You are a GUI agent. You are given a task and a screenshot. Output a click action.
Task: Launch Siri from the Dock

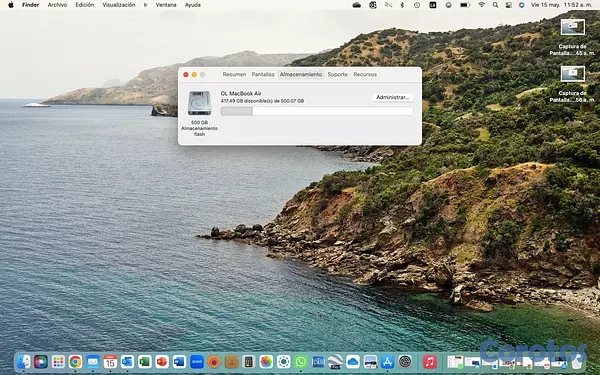click(x=41, y=361)
